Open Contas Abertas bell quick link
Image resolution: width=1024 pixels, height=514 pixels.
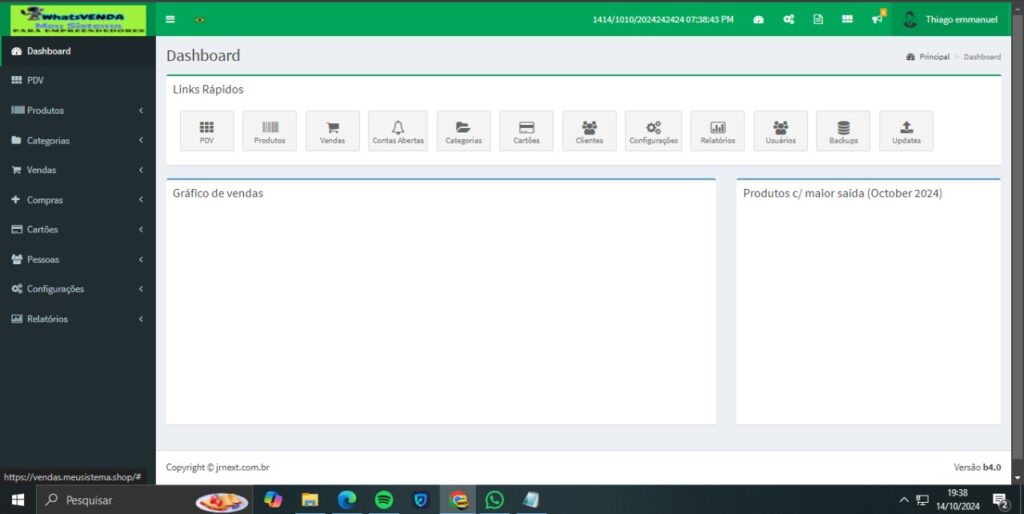click(398, 131)
